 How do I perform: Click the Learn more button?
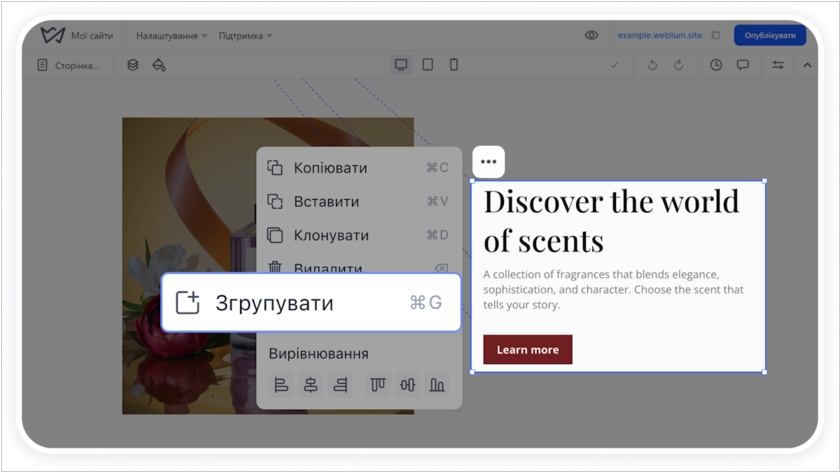(x=527, y=350)
